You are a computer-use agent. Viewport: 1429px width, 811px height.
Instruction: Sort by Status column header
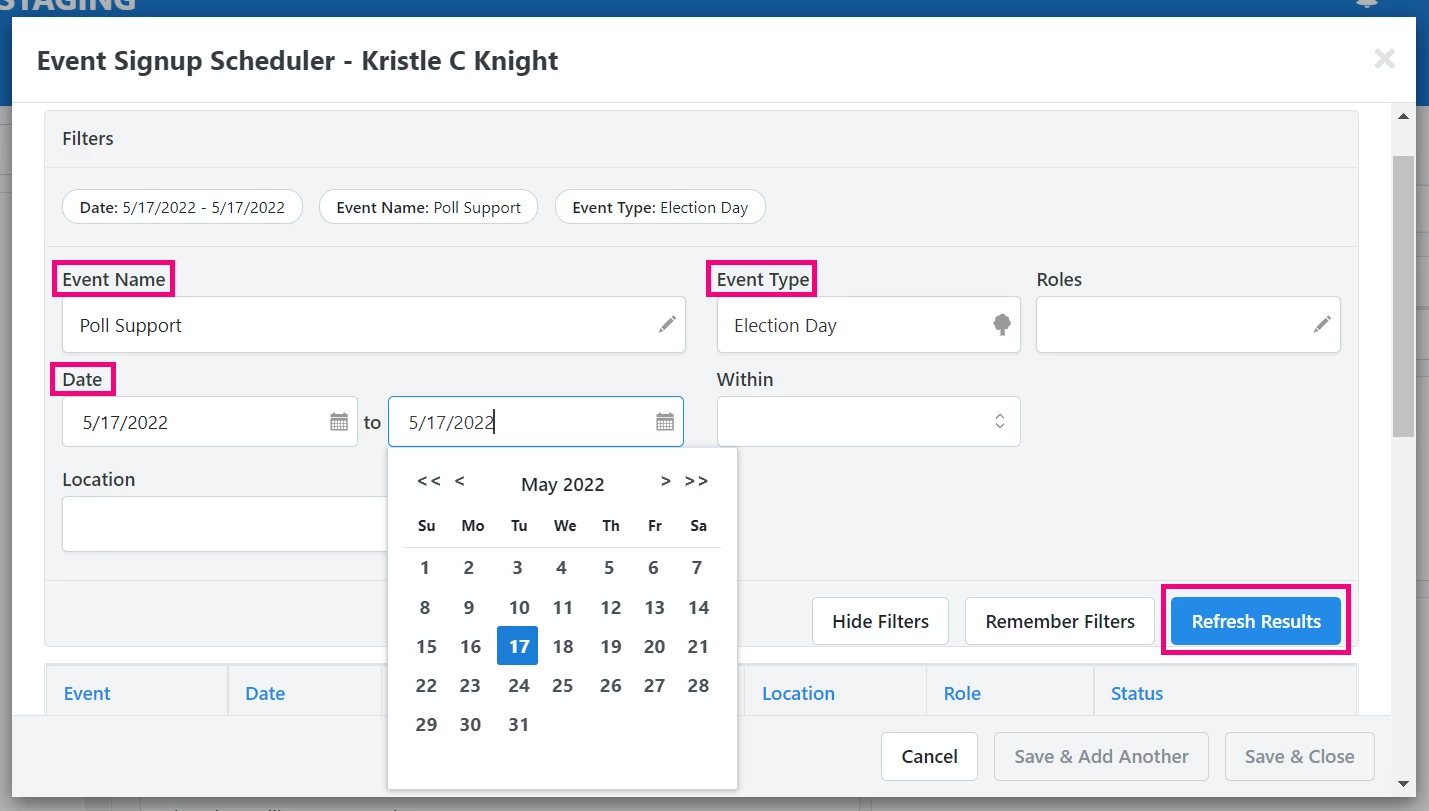tap(1137, 693)
